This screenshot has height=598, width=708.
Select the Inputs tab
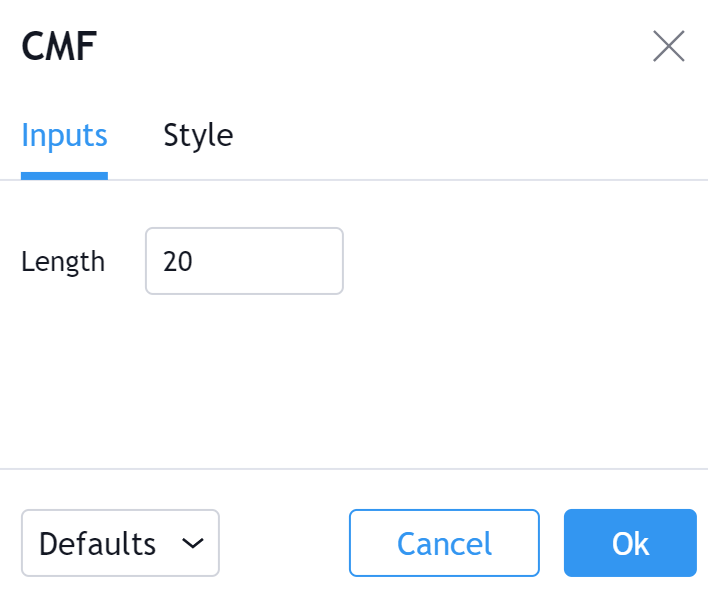tap(64, 135)
